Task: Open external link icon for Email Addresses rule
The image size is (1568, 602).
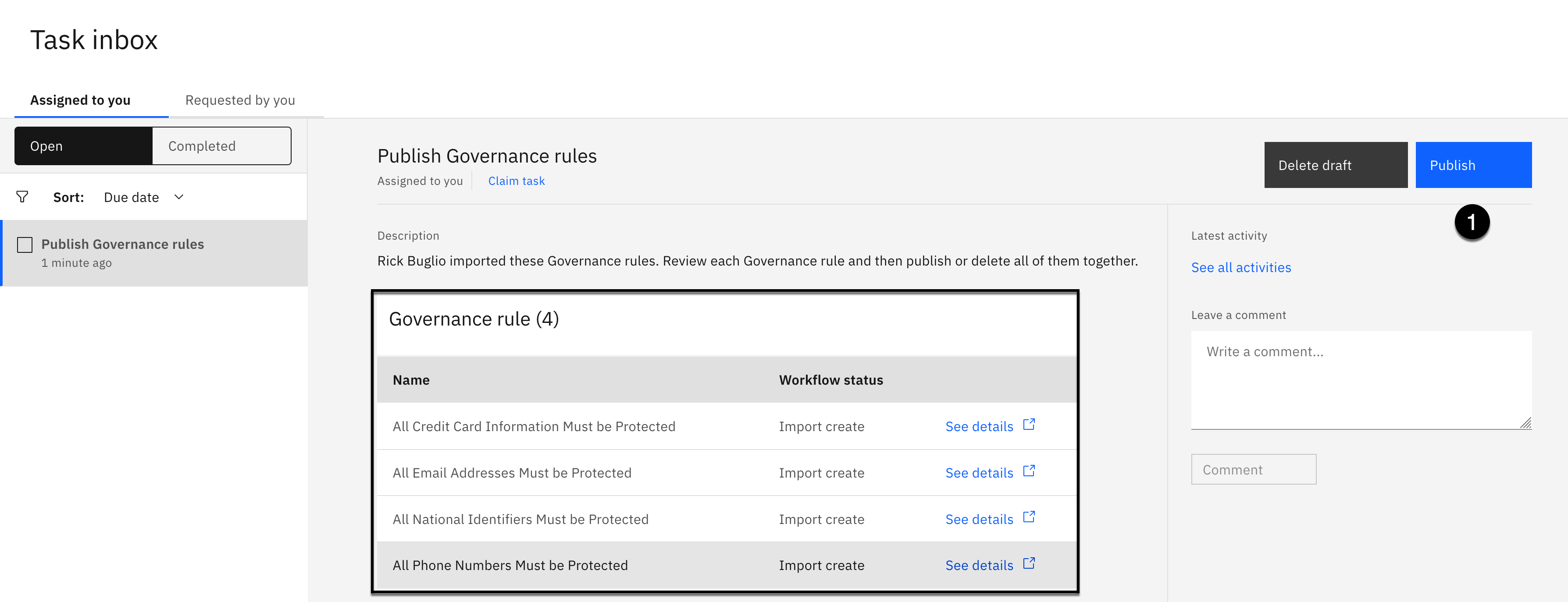Action: click(1029, 471)
